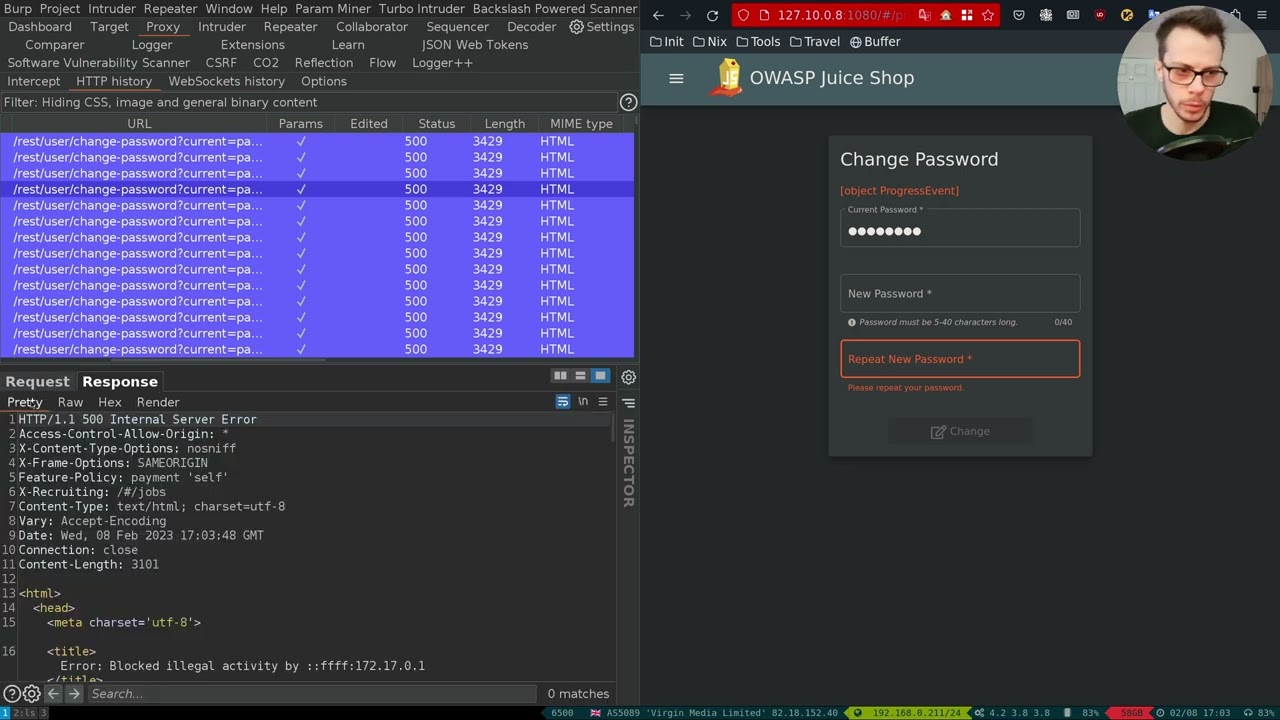Sort history by Edited column

point(369,124)
